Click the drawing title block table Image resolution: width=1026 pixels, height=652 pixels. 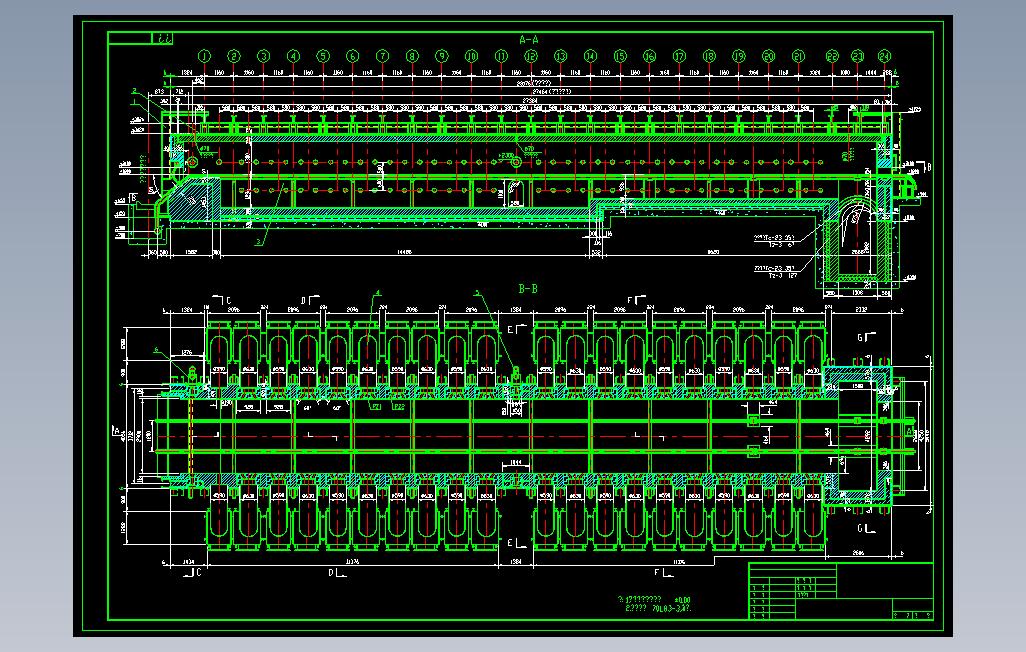coord(841,590)
